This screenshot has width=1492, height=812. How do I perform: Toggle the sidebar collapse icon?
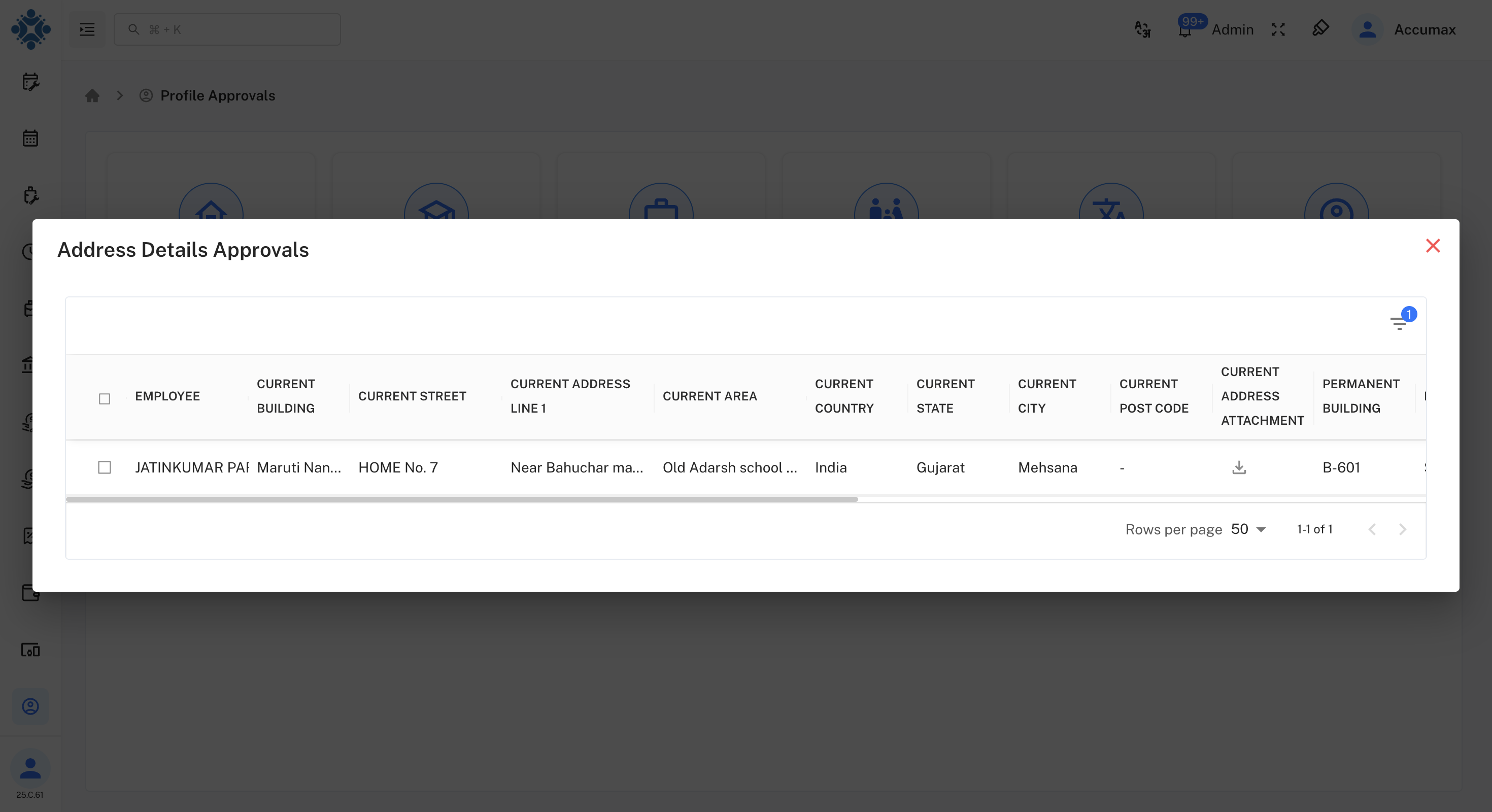point(87,29)
